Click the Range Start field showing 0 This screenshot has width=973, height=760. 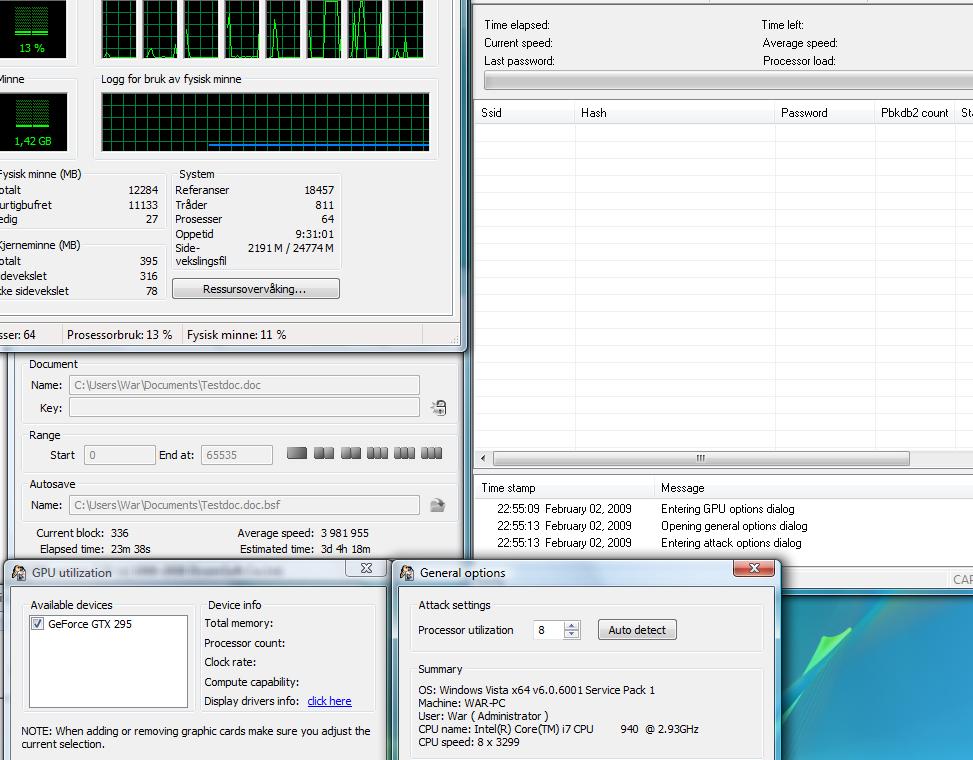pyautogui.click(x=119, y=455)
